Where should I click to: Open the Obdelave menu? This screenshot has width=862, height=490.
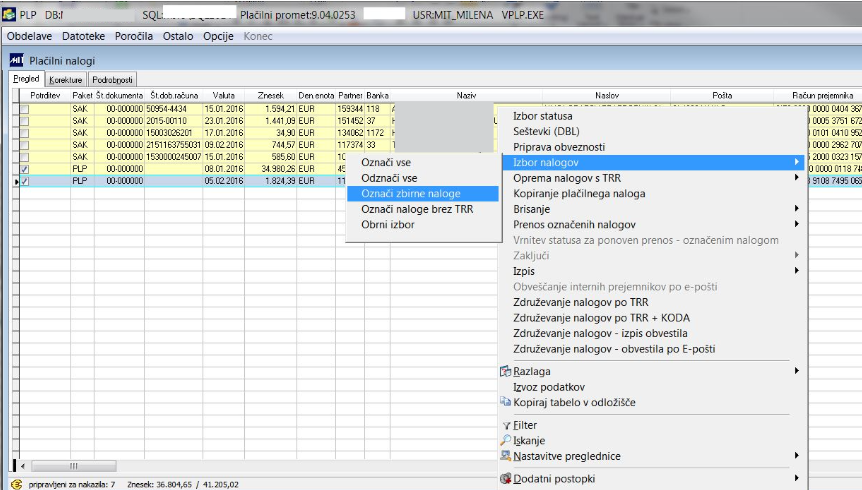click(x=29, y=36)
